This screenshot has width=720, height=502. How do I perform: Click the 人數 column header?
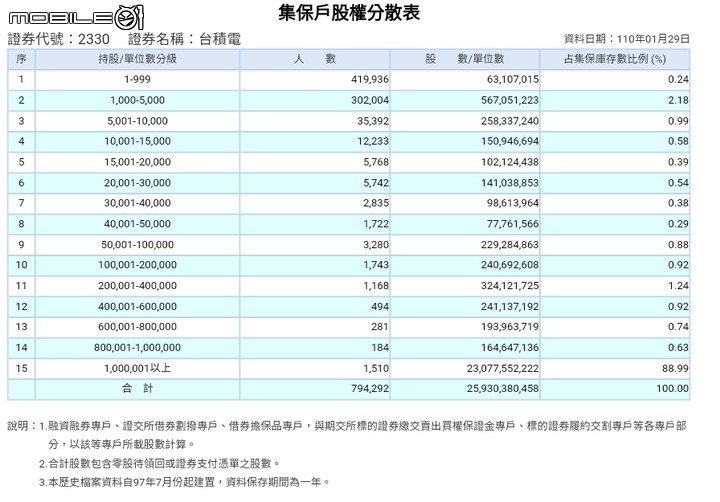coord(315,59)
